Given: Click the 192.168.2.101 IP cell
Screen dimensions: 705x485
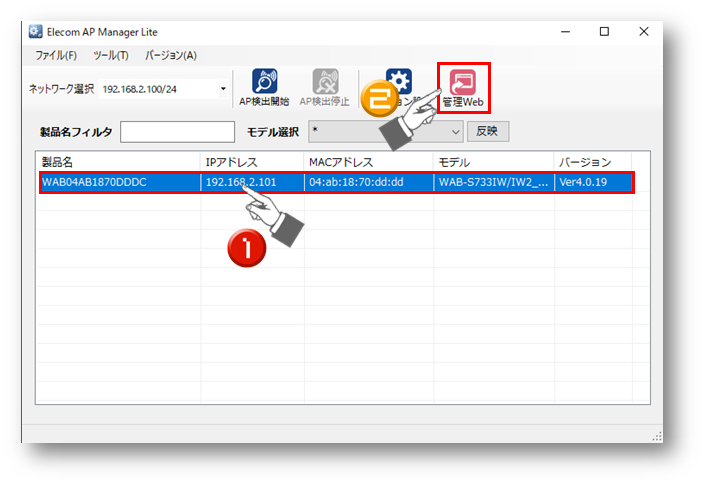Looking at the screenshot, I should point(241,182).
